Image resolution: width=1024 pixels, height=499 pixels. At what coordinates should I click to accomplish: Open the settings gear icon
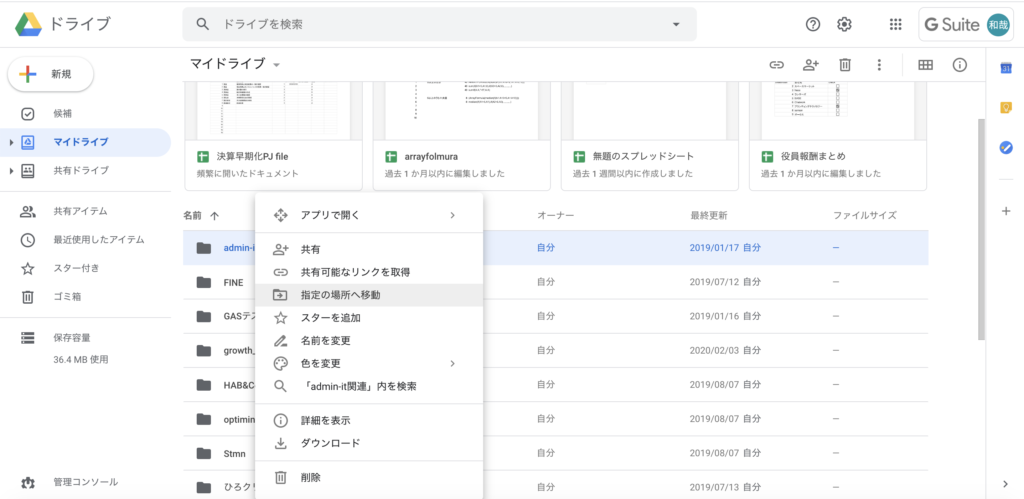[x=844, y=25]
